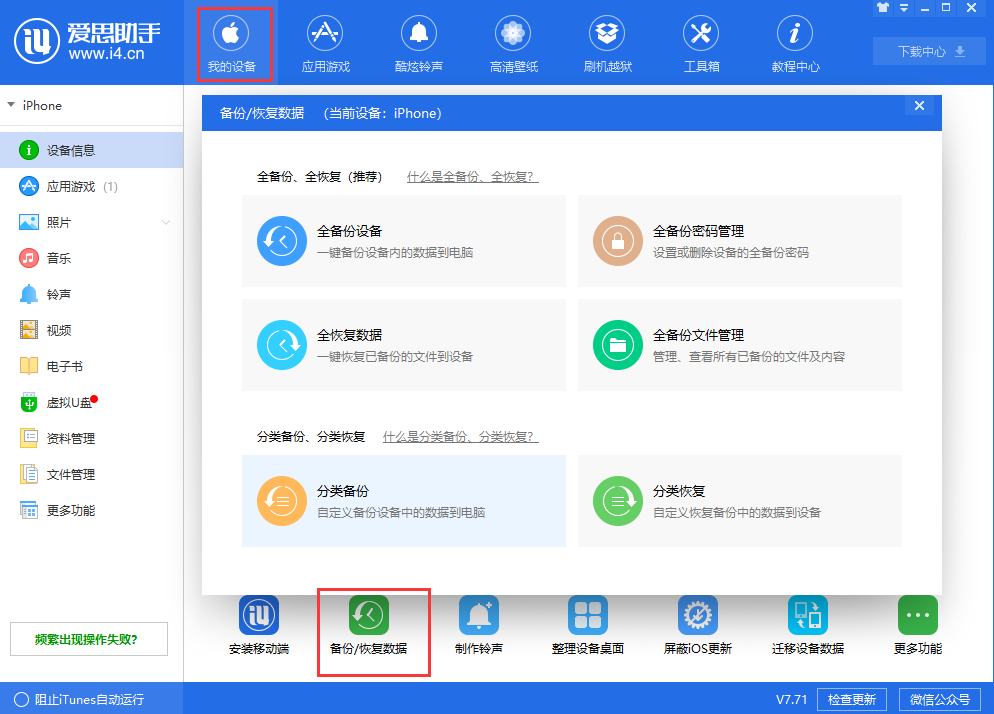Open the 什么是全备份、全恢复 help link
The height and width of the screenshot is (714, 994).
point(471,175)
